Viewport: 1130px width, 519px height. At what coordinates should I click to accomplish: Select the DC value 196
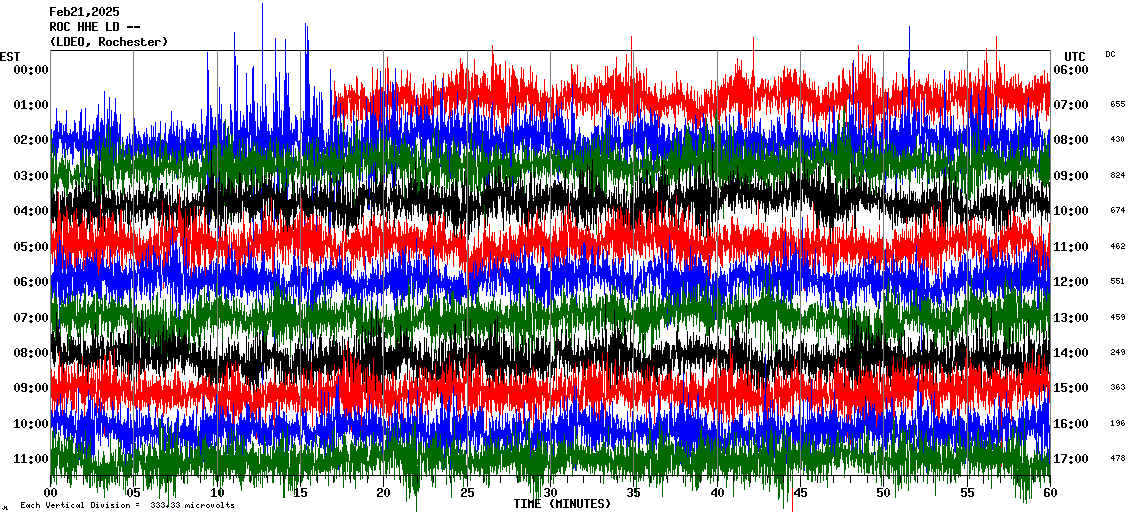(x=1117, y=423)
